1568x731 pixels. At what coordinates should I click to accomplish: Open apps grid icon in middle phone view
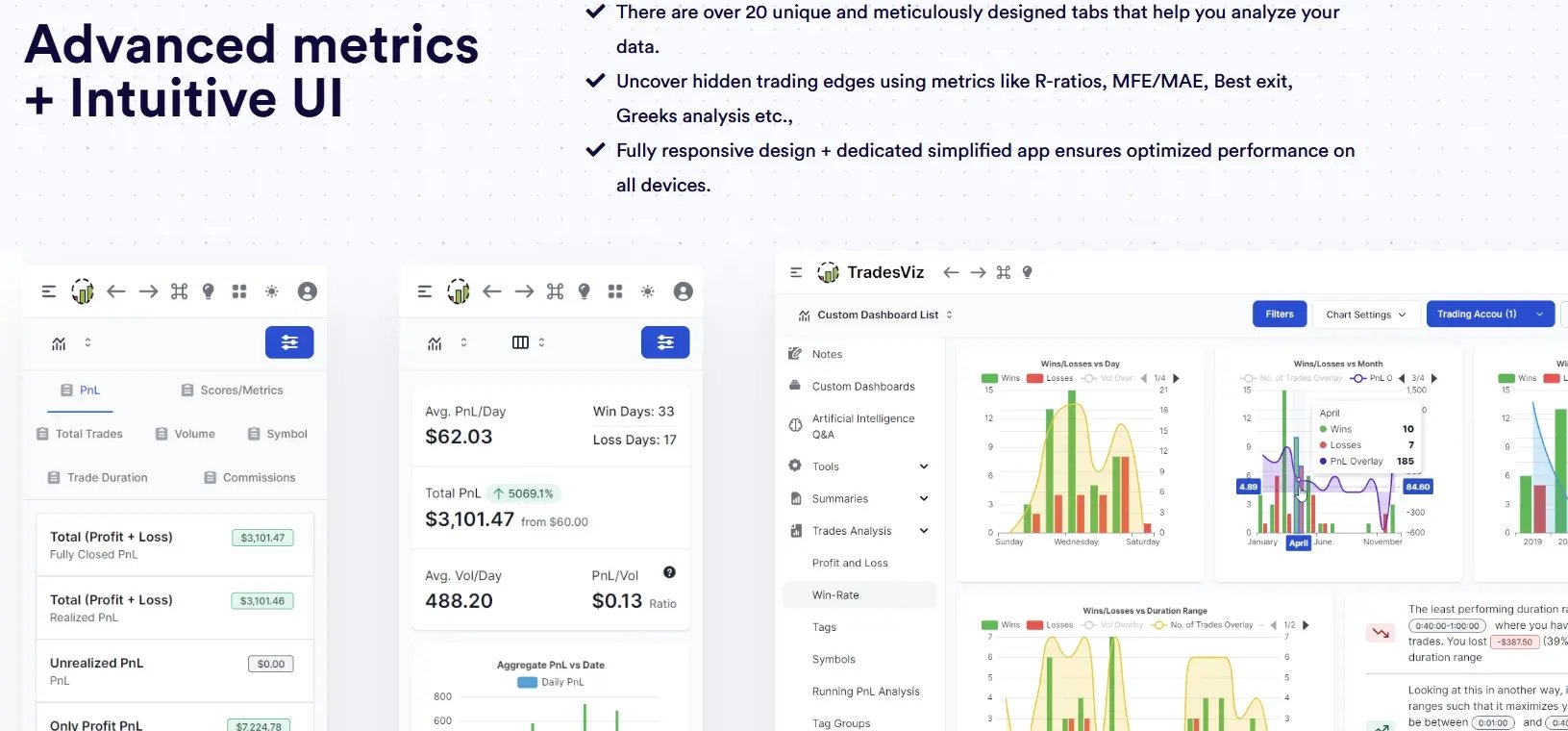tap(615, 291)
